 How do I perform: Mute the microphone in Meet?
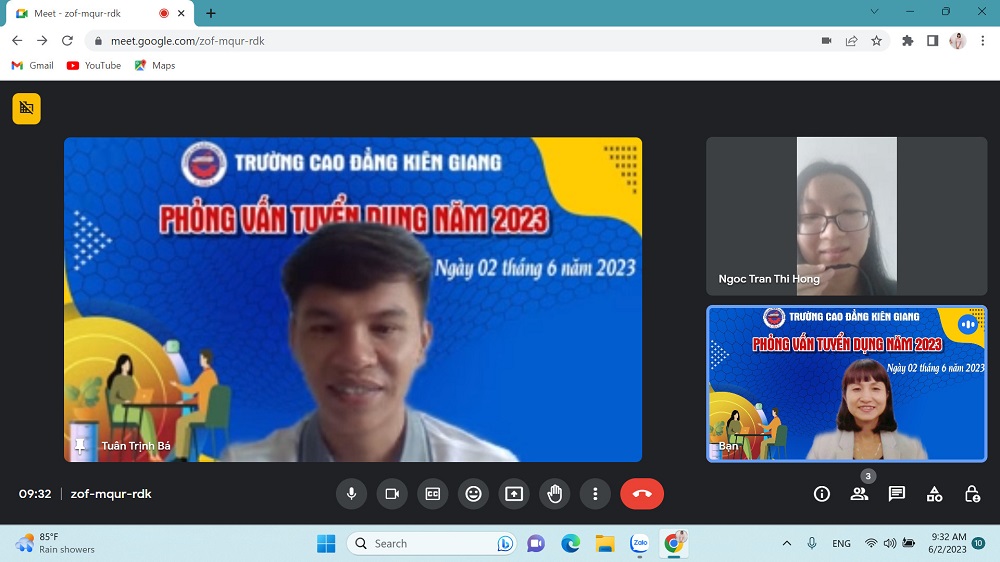tap(351, 493)
